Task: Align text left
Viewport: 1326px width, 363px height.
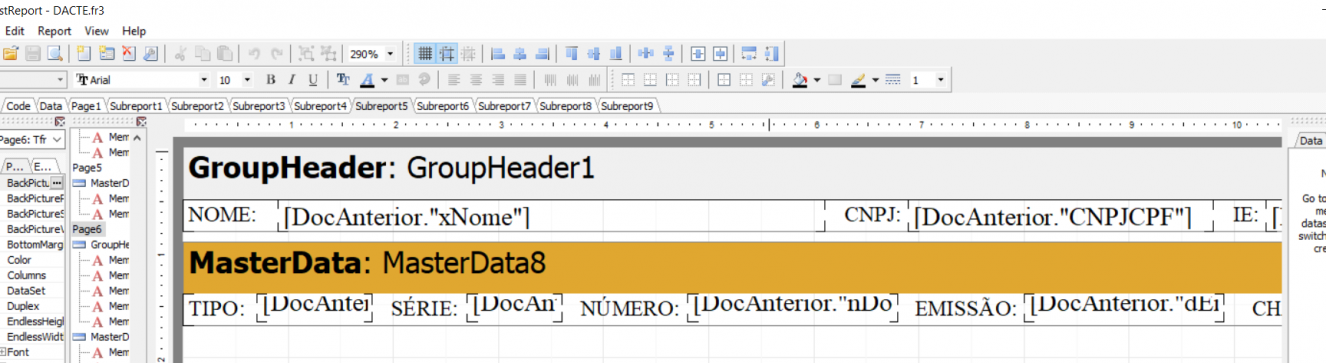Action: coord(453,80)
